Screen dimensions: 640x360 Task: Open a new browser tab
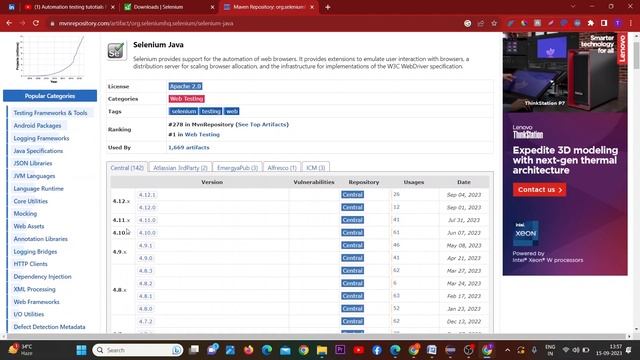[327, 7]
